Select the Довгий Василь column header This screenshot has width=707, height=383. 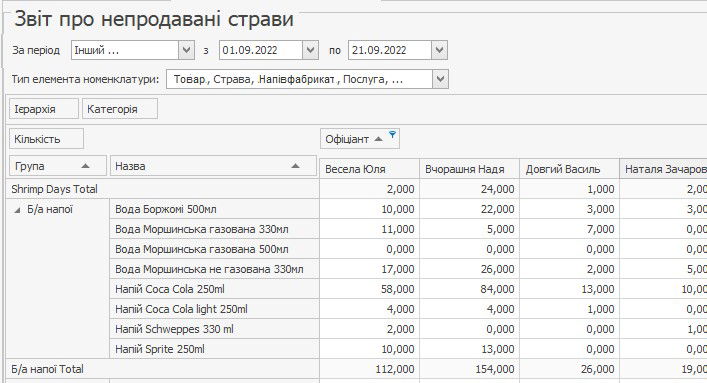[x=569, y=169]
